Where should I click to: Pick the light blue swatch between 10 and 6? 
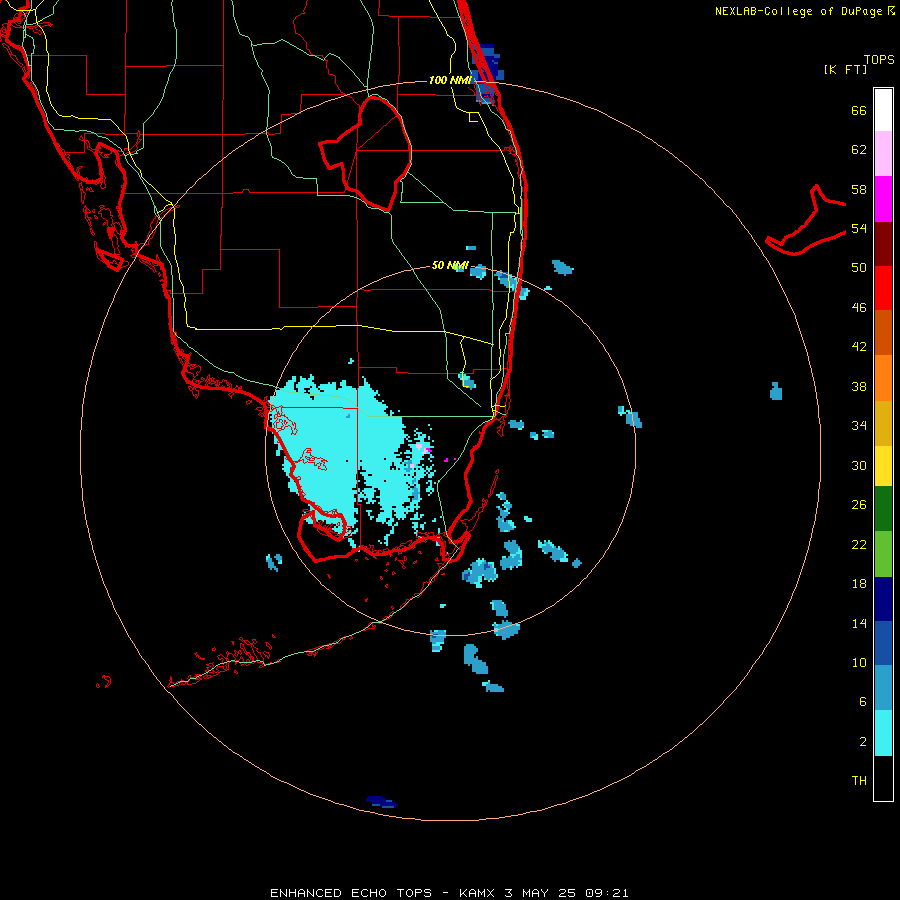tap(883, 688)
